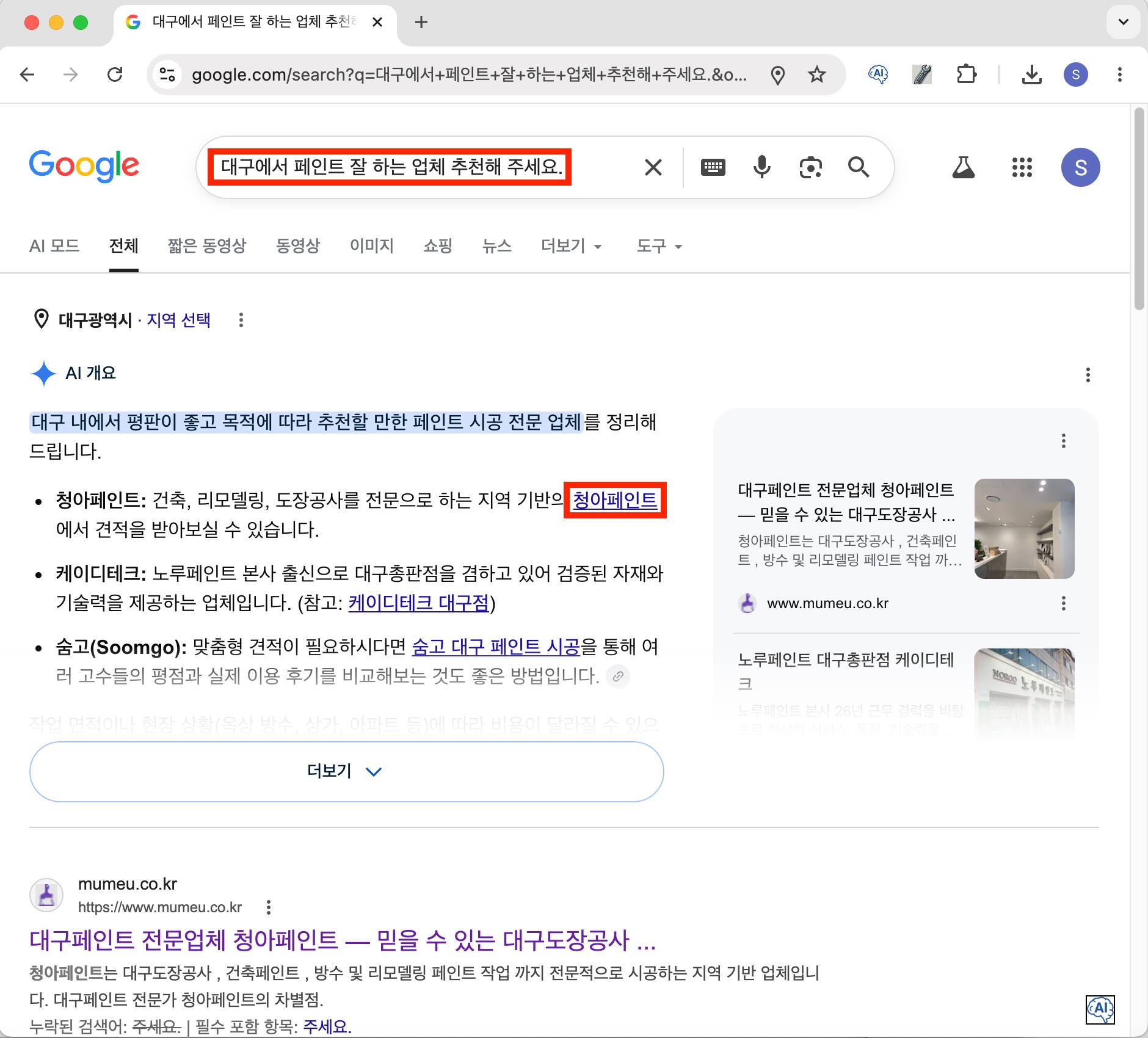This screenshot has width=1148, height=1038.
Task: Bookmark this page with the star icon
Action: click(816, 74)
